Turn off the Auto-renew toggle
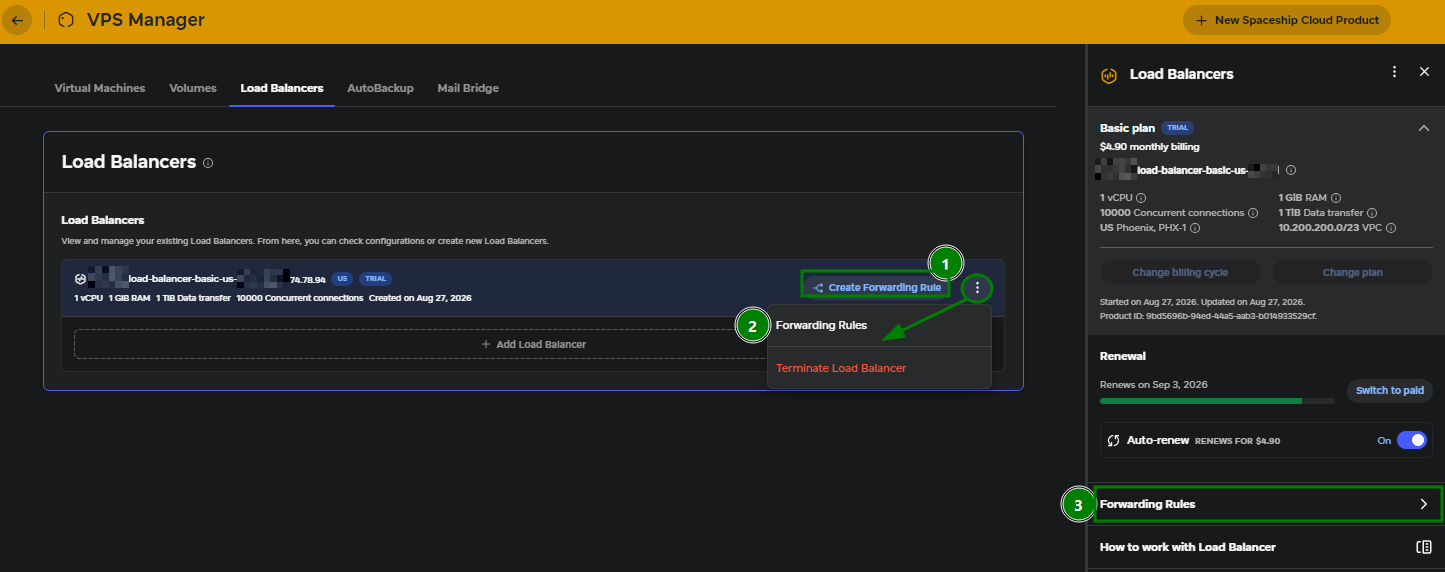 (x=1412, y=440)
